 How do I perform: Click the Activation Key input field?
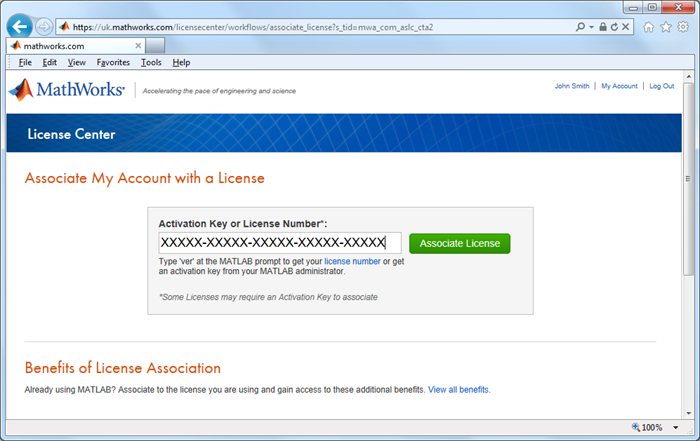point(279,243)
